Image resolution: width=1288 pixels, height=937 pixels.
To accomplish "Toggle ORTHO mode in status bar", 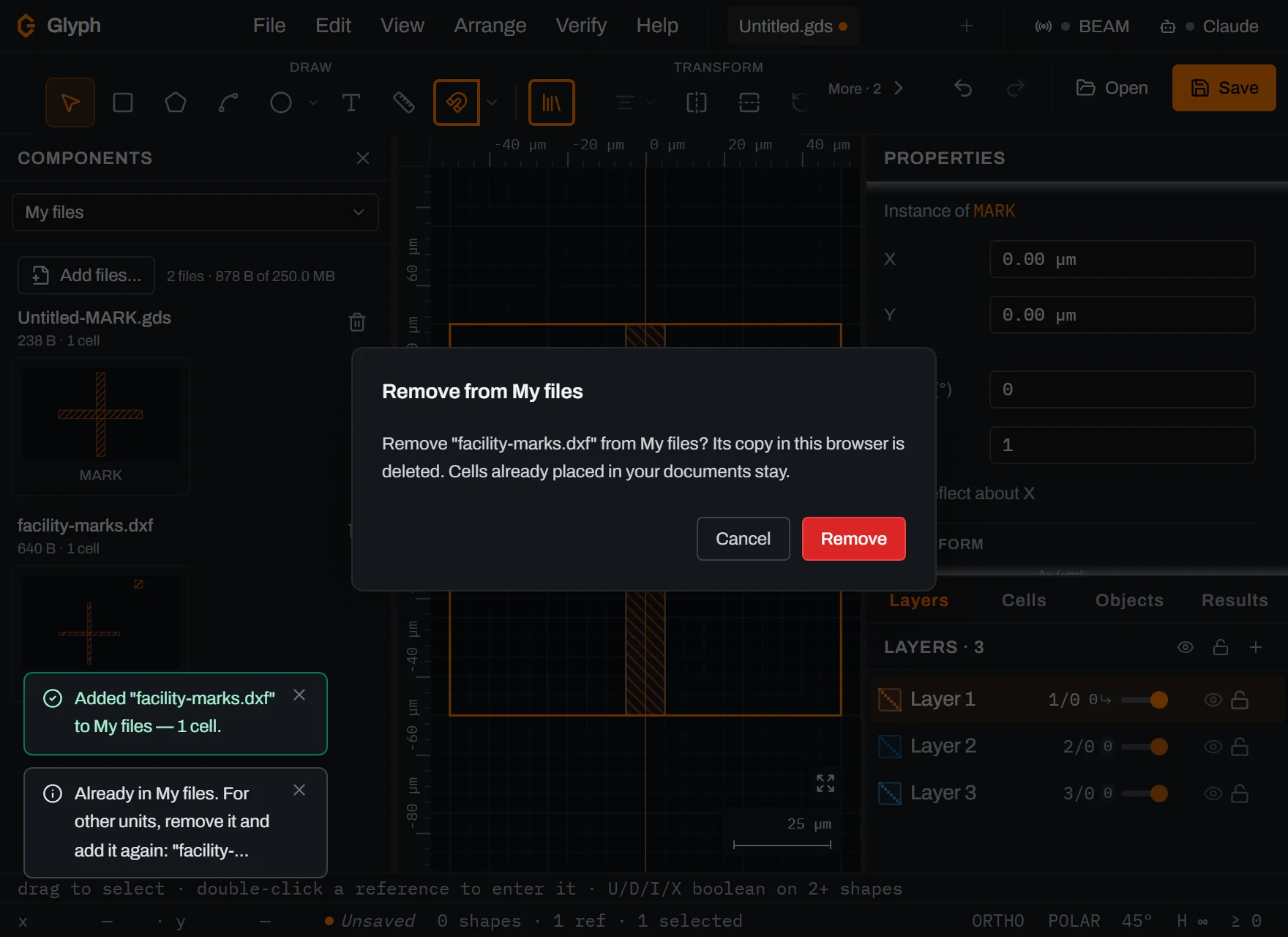I will click(998, 921).
